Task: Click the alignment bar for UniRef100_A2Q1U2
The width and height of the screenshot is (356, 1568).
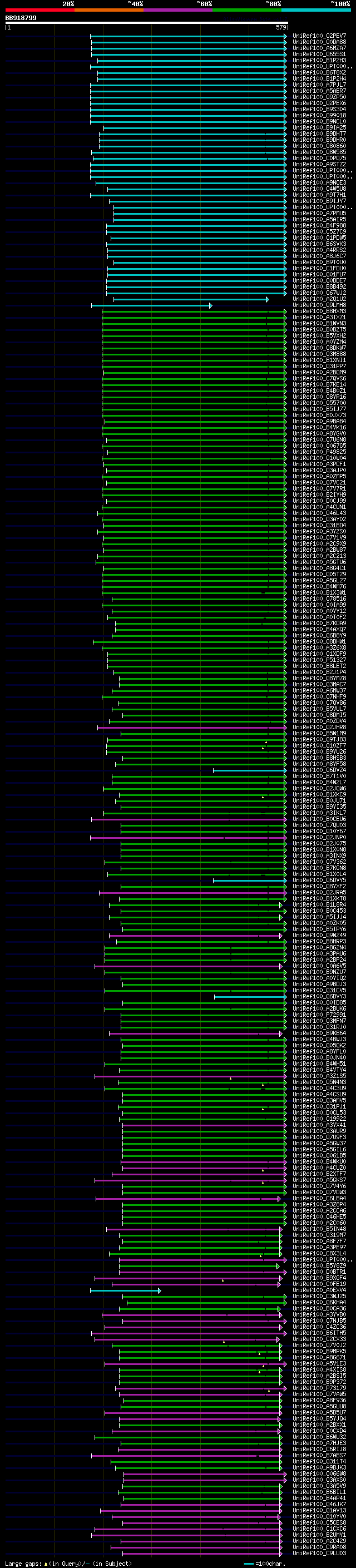Action: click(x=191, y=299)
